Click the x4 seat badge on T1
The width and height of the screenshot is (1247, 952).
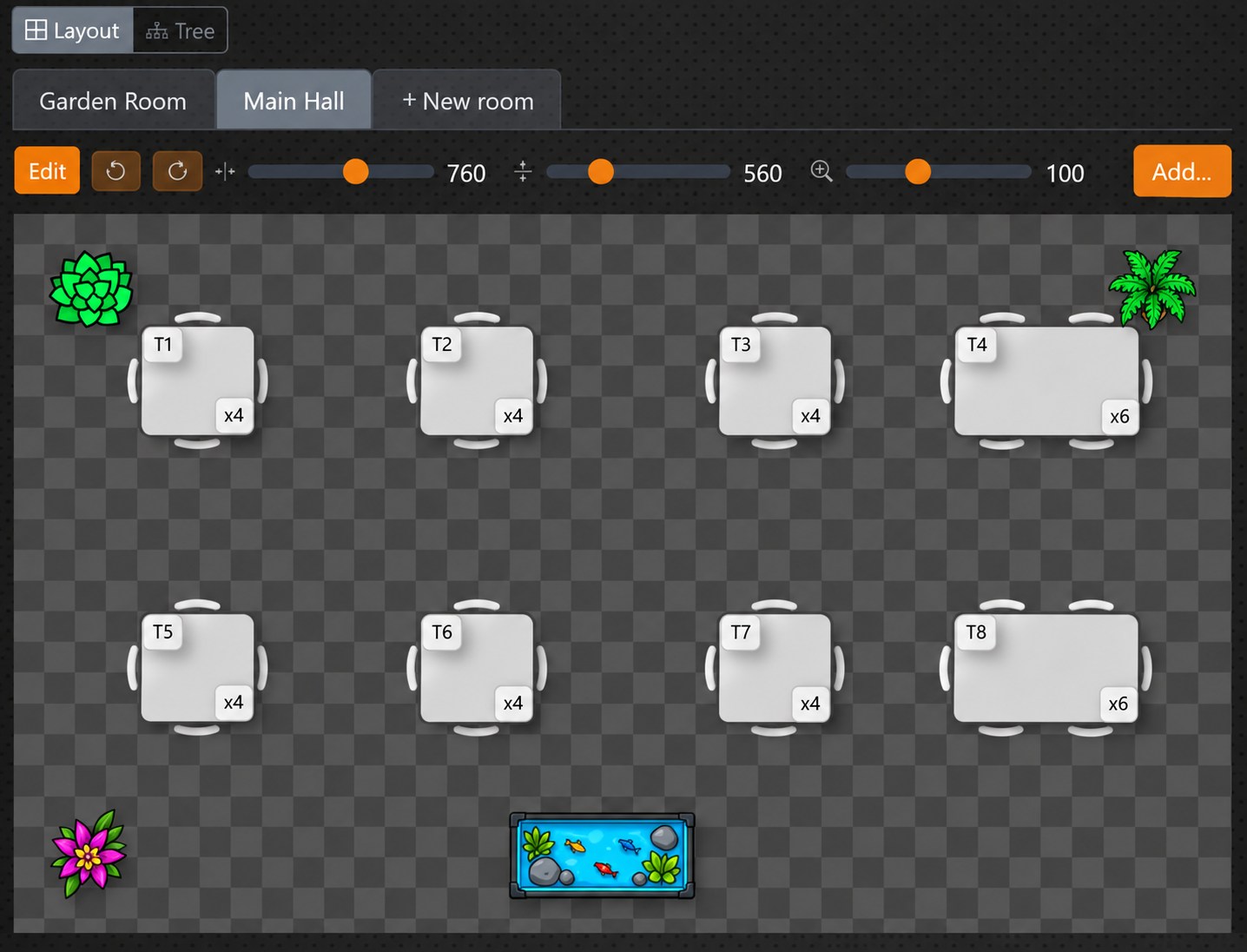234,415
